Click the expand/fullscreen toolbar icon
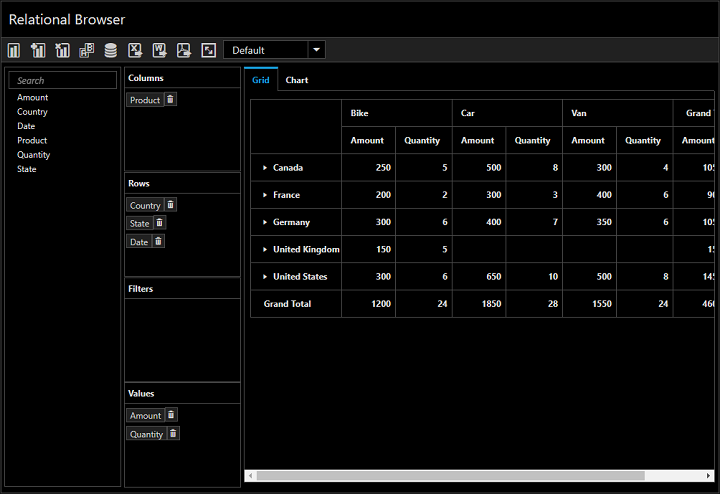 point(208,50)
